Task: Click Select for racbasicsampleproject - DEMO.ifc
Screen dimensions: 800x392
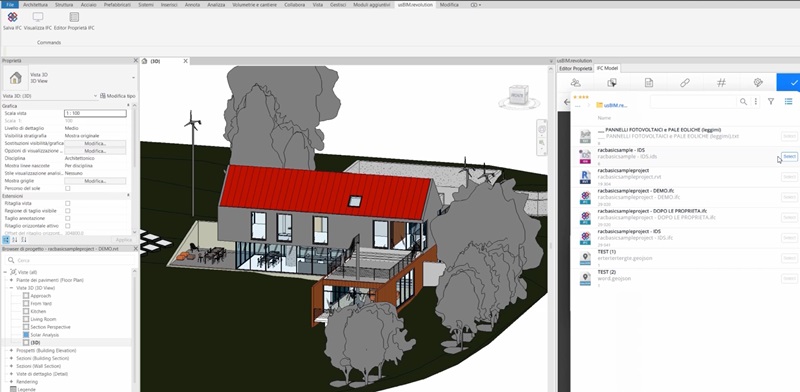Action: click(789, 197)
